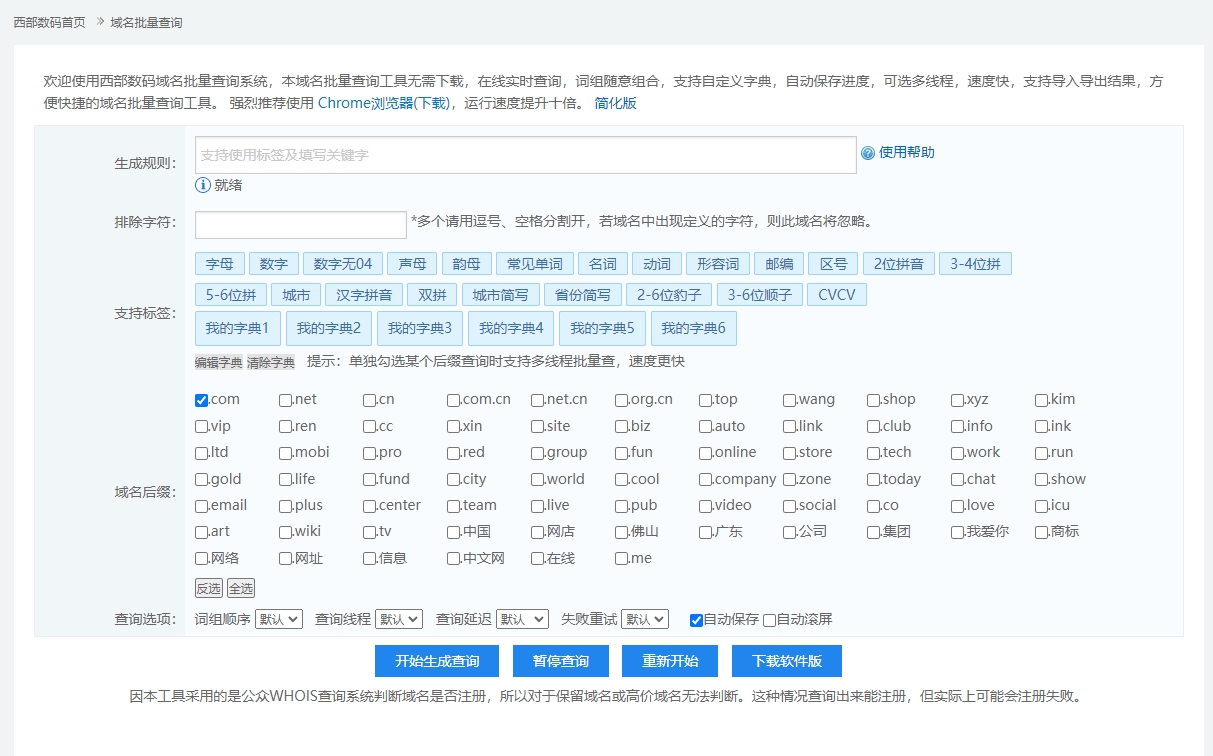Viewport: 1213px width, 756px height.
Task: Focus the 生成规则 input field
Action: click(x=526, y=155)
